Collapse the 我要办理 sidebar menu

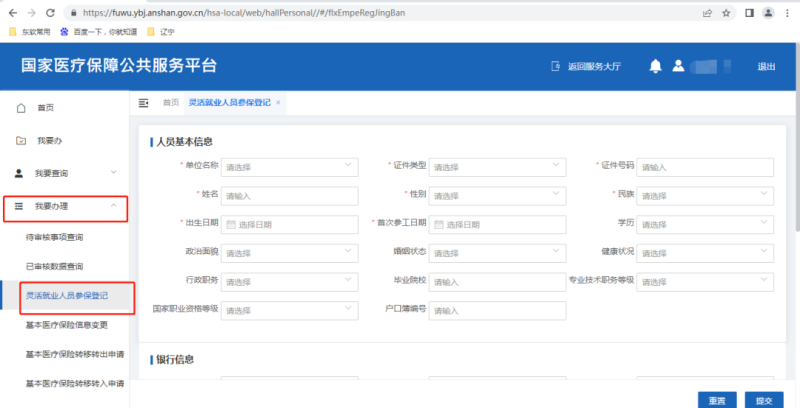[113, 206]
